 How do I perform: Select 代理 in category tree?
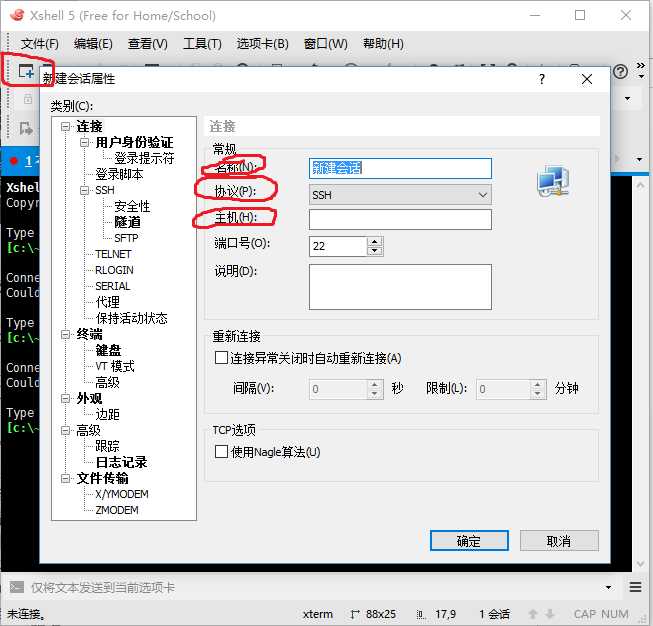pos(107,302)
